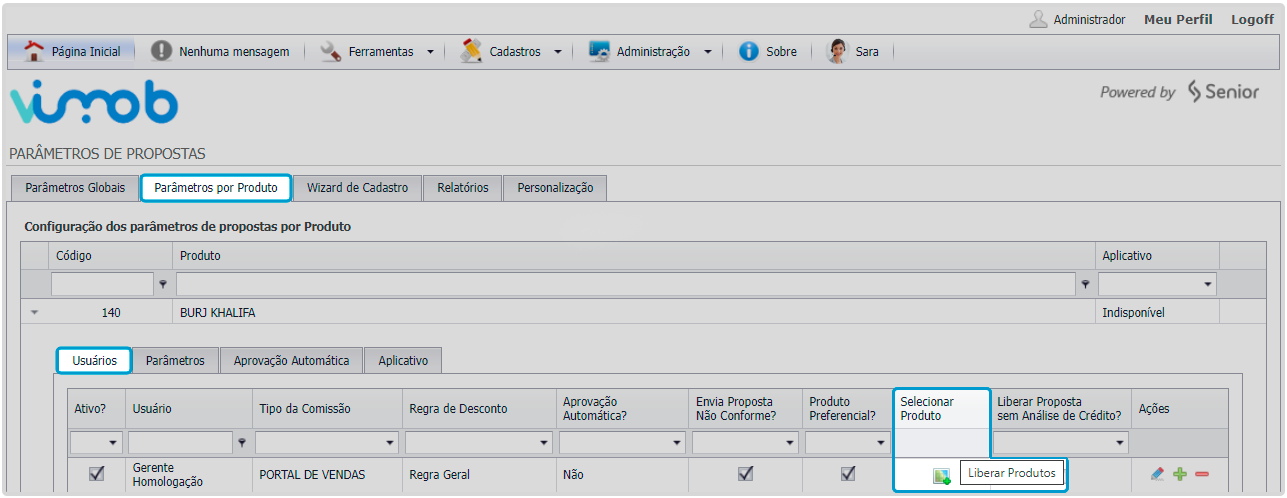Toggle the Envia Proposta Não Conforme checkbox

[745, 474]
